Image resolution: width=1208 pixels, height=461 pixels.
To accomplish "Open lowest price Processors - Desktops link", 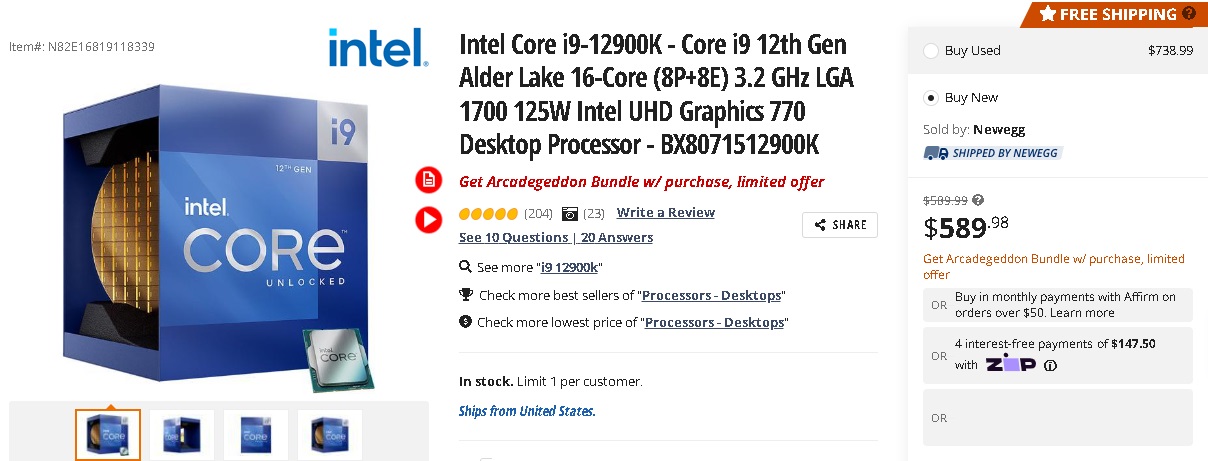I will (x=714, y=322).
